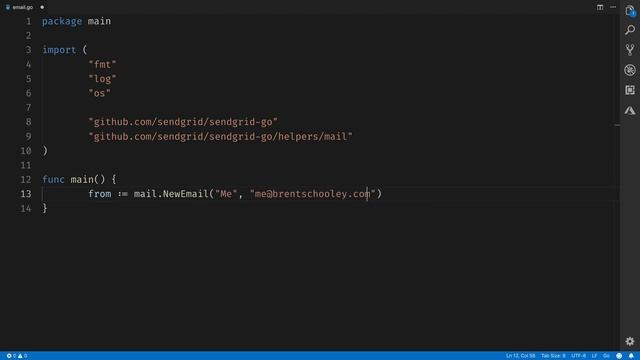Change the Go language mode
Screen dimensions: 640x360
click(x=606, y=356)
